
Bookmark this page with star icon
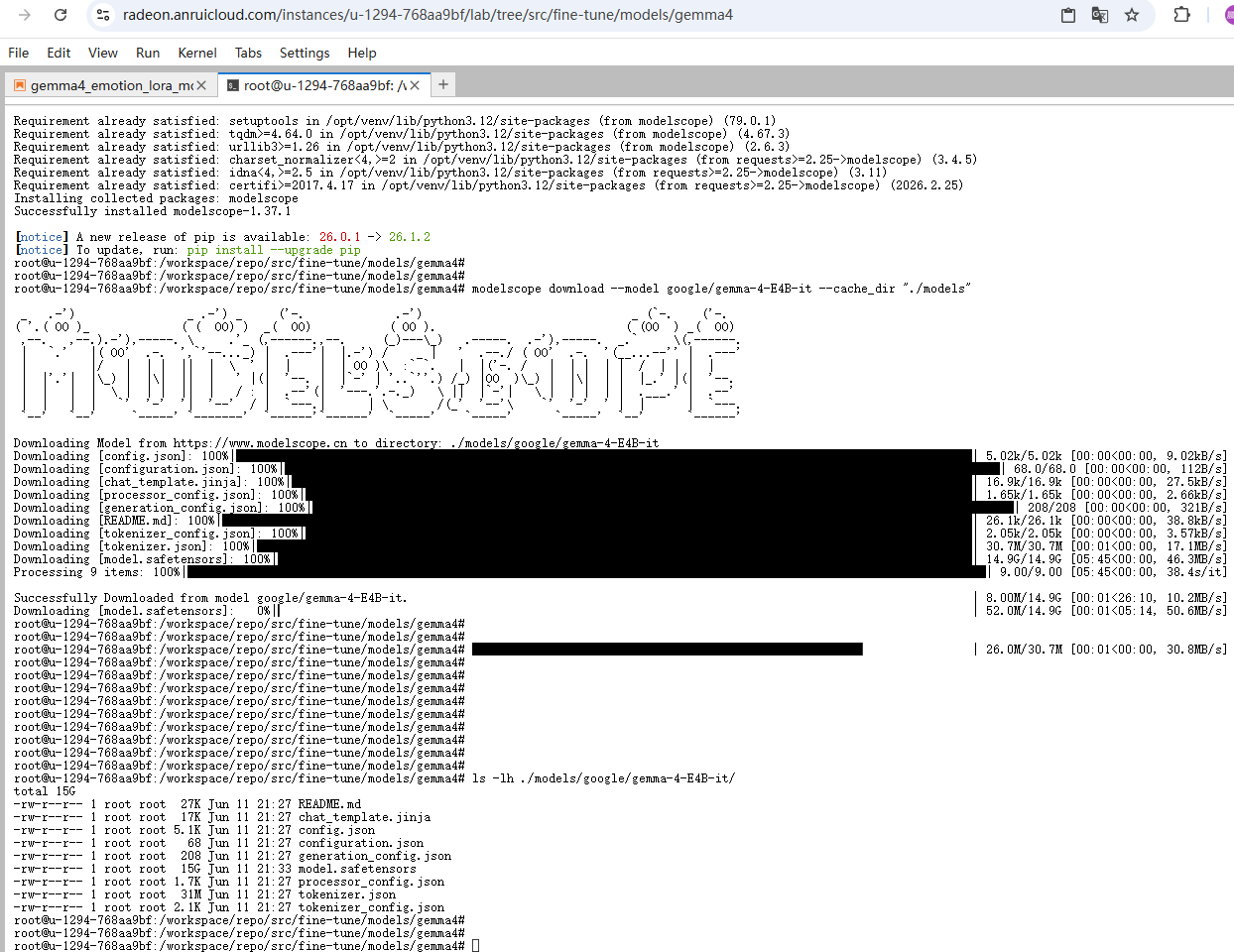[1132, 15]
